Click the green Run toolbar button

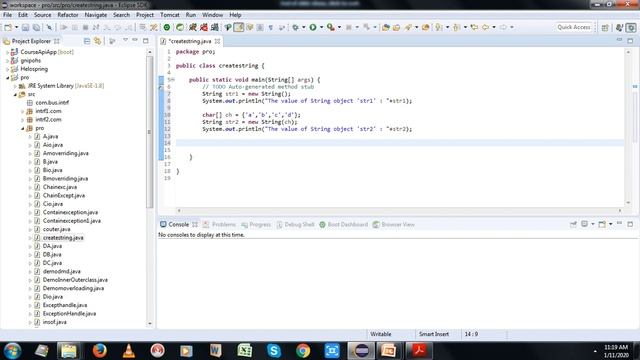[313, 27]
